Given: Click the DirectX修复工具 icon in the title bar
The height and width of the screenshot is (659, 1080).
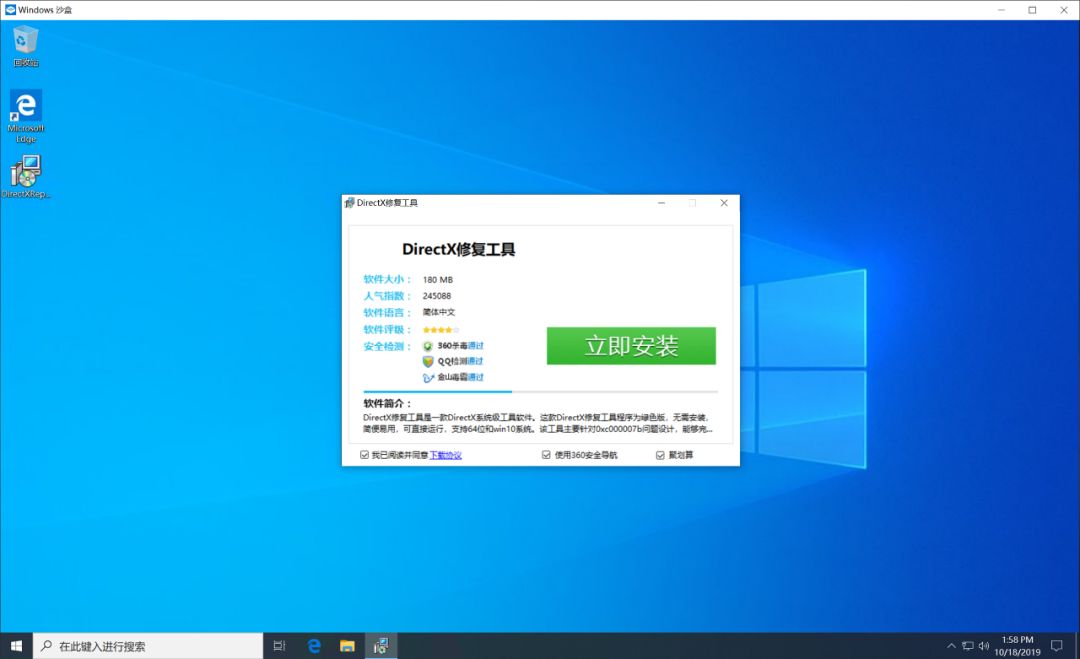Looking at the screenshot, I should point(349,202).
